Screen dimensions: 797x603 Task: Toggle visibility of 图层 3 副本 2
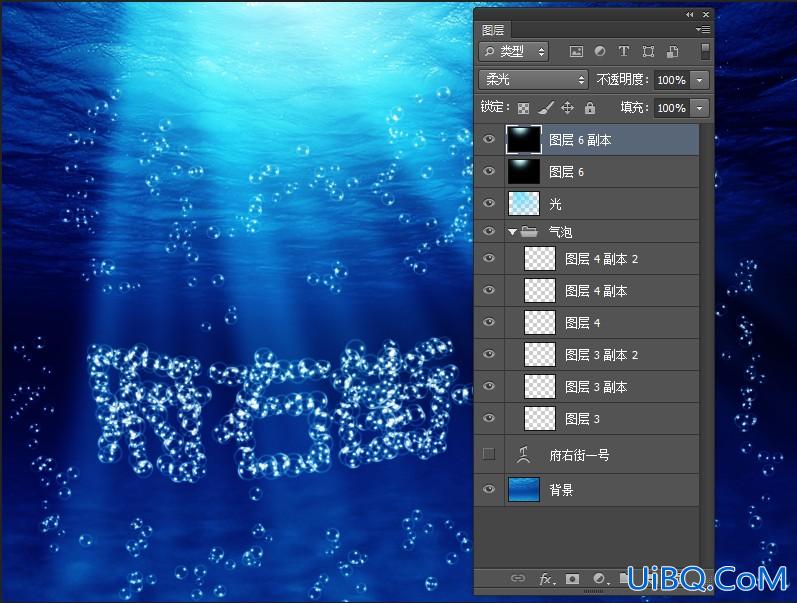[x=489, y=354]
